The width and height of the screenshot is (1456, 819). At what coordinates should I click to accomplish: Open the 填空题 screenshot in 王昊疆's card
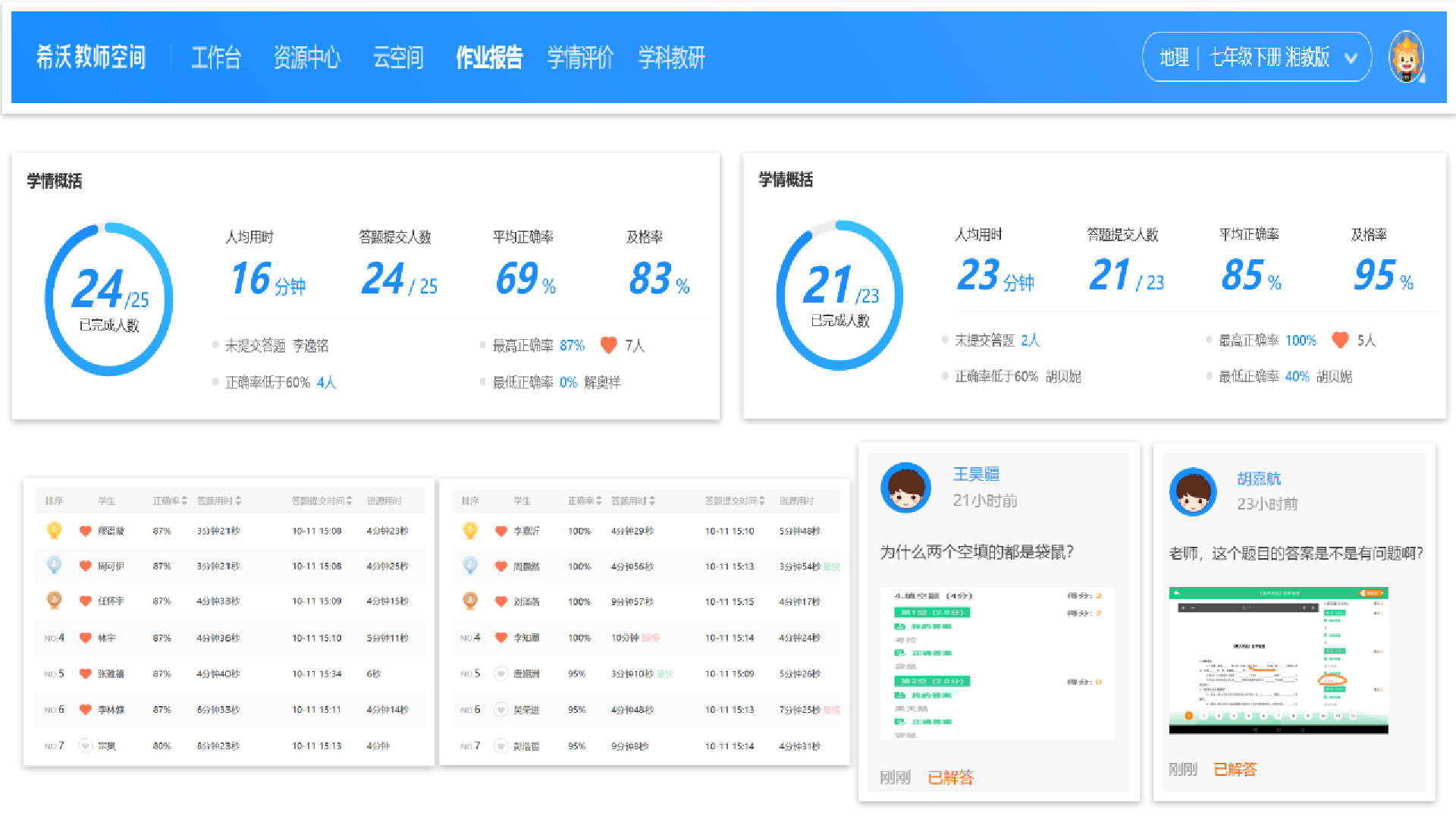997,663
